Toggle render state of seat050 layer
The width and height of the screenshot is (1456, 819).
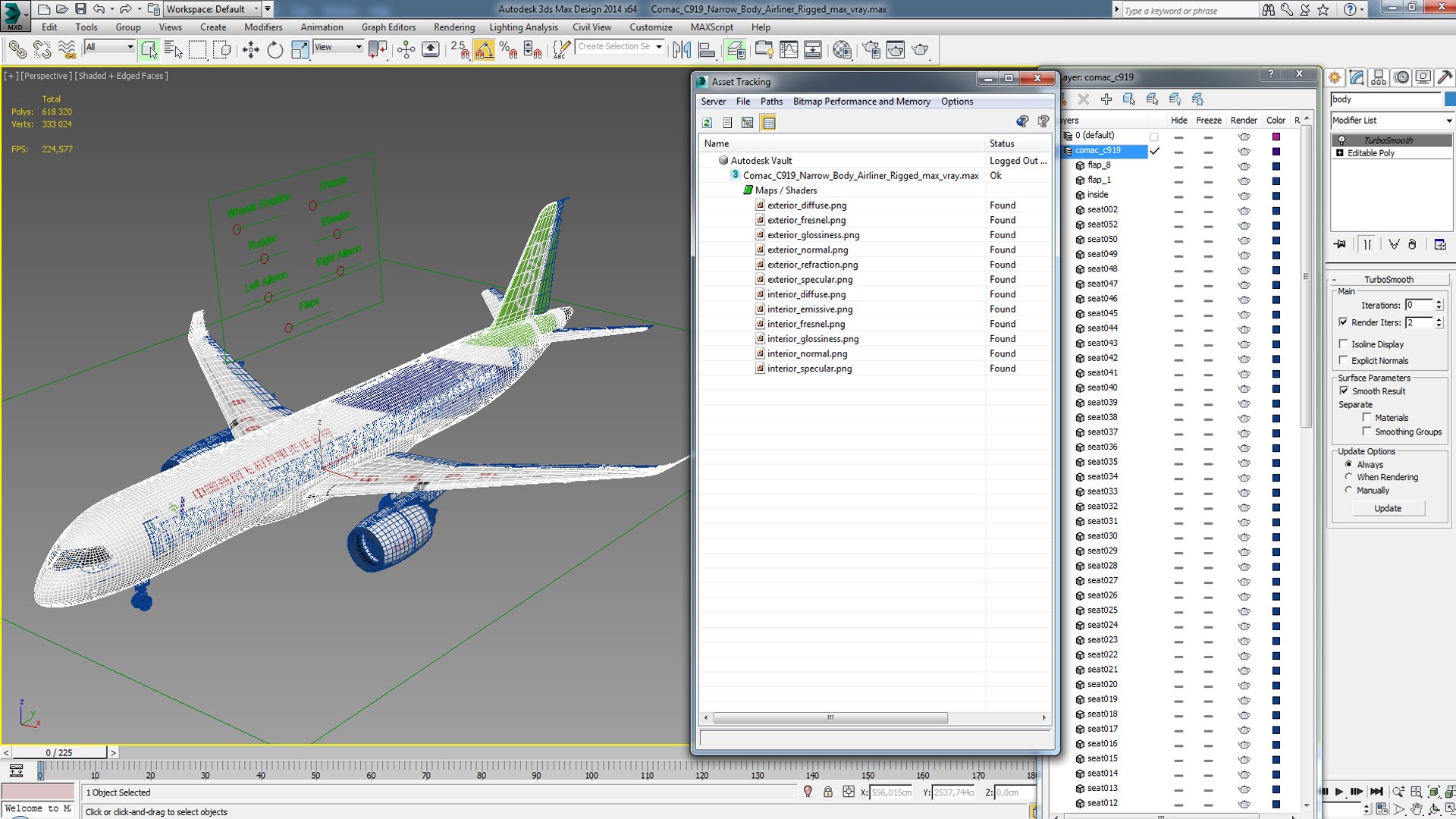click(1244, 240)
